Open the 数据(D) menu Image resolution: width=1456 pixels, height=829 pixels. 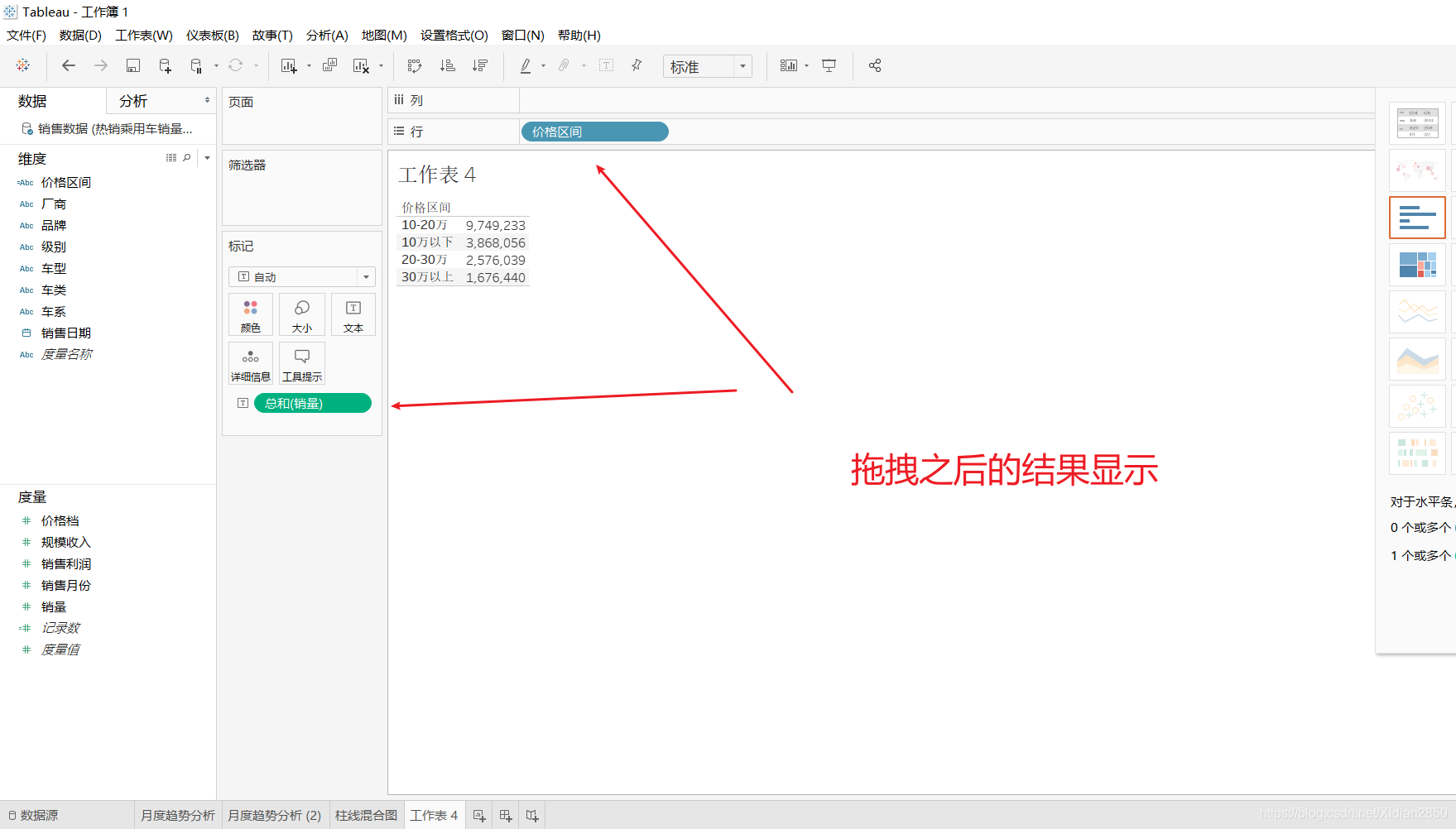pyautogui.click(x=80, y=36)
